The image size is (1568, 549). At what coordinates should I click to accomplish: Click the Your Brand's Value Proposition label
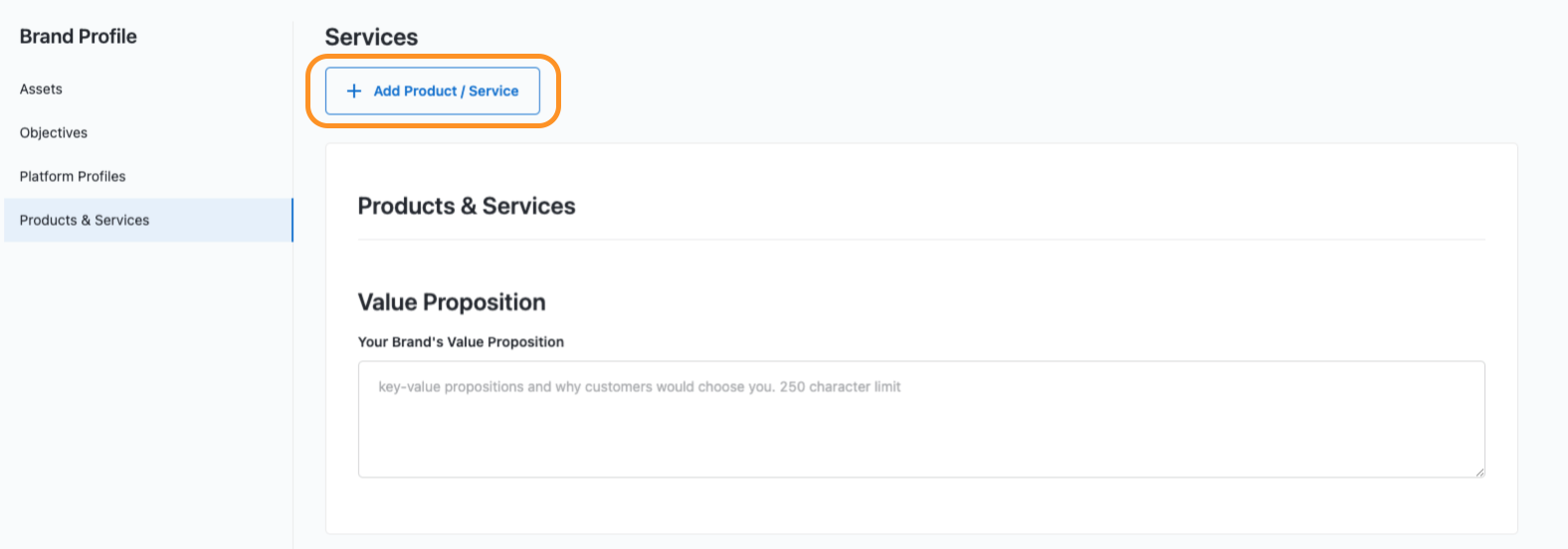point(461,342)
